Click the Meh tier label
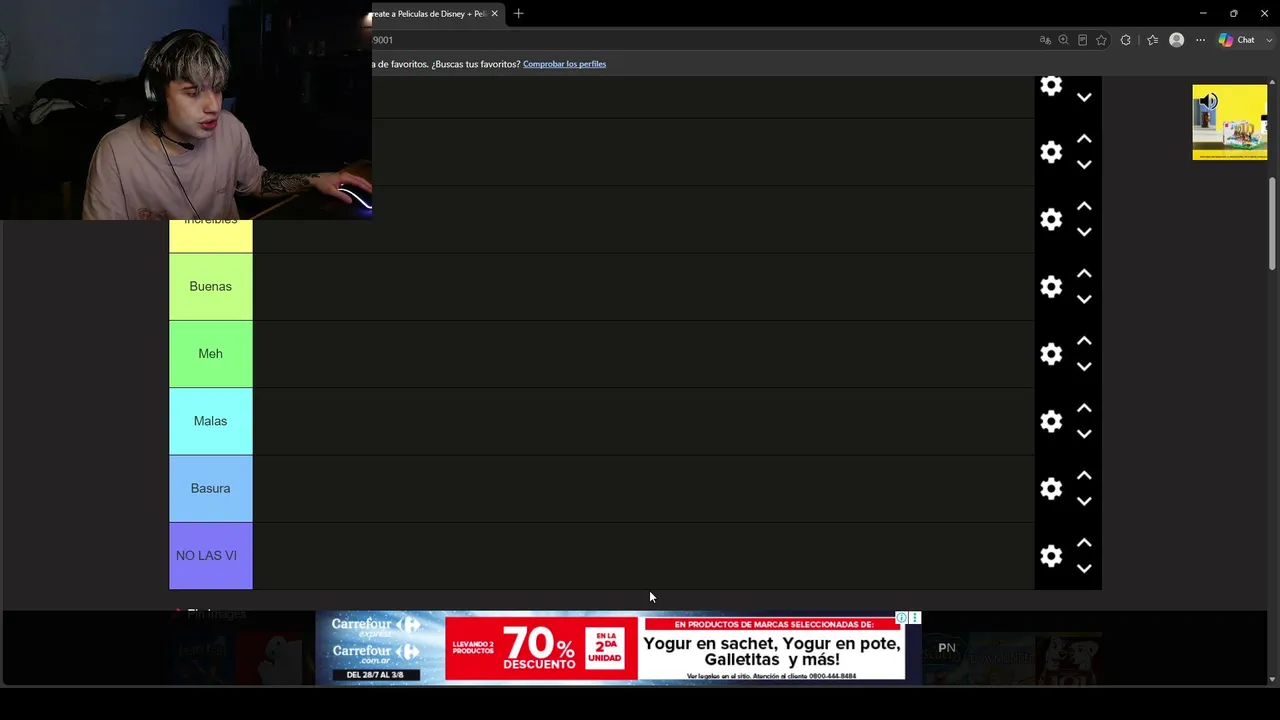The height and width of the screenshot is (720, 1280). 210,354
